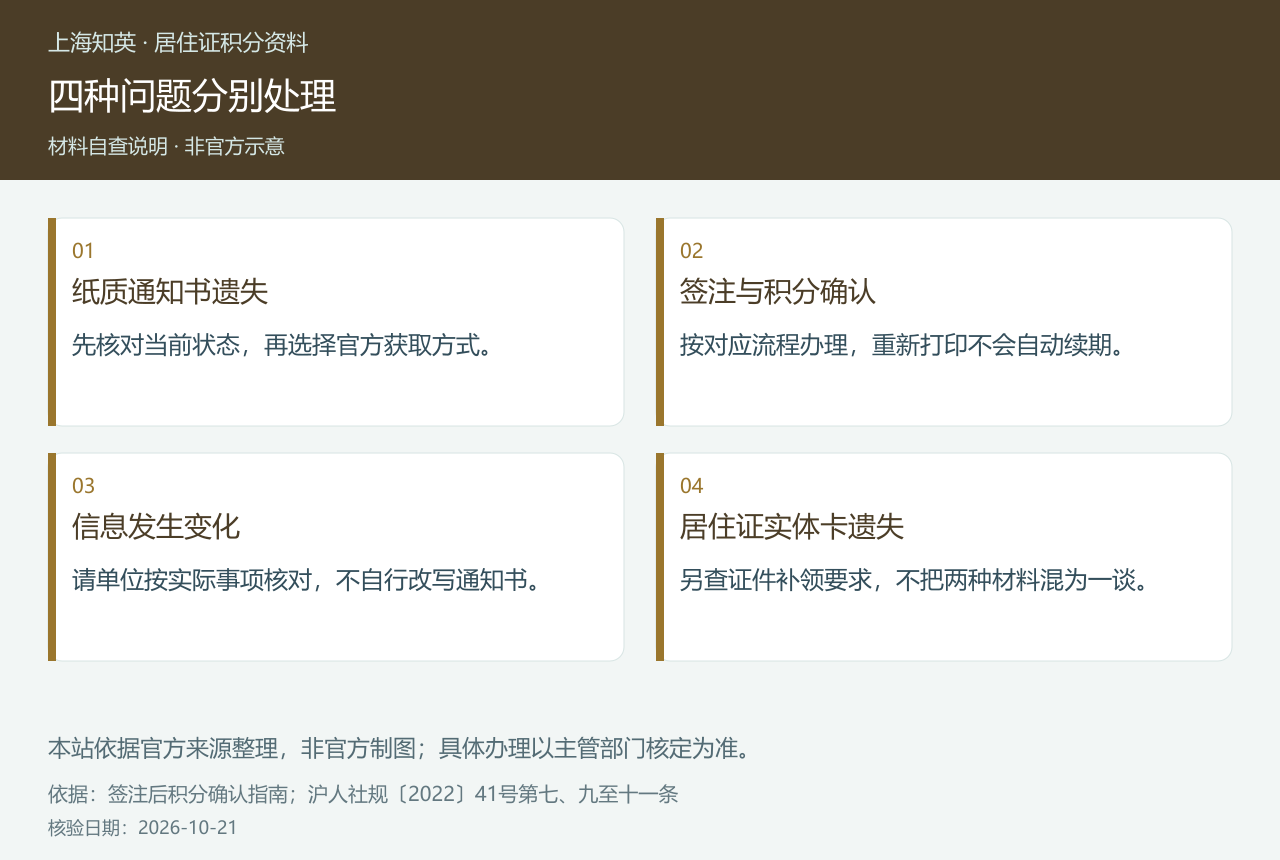Open the 纸质通知书遗失 card
Viewport: 1280px width, 860px height.
(336, 322)
